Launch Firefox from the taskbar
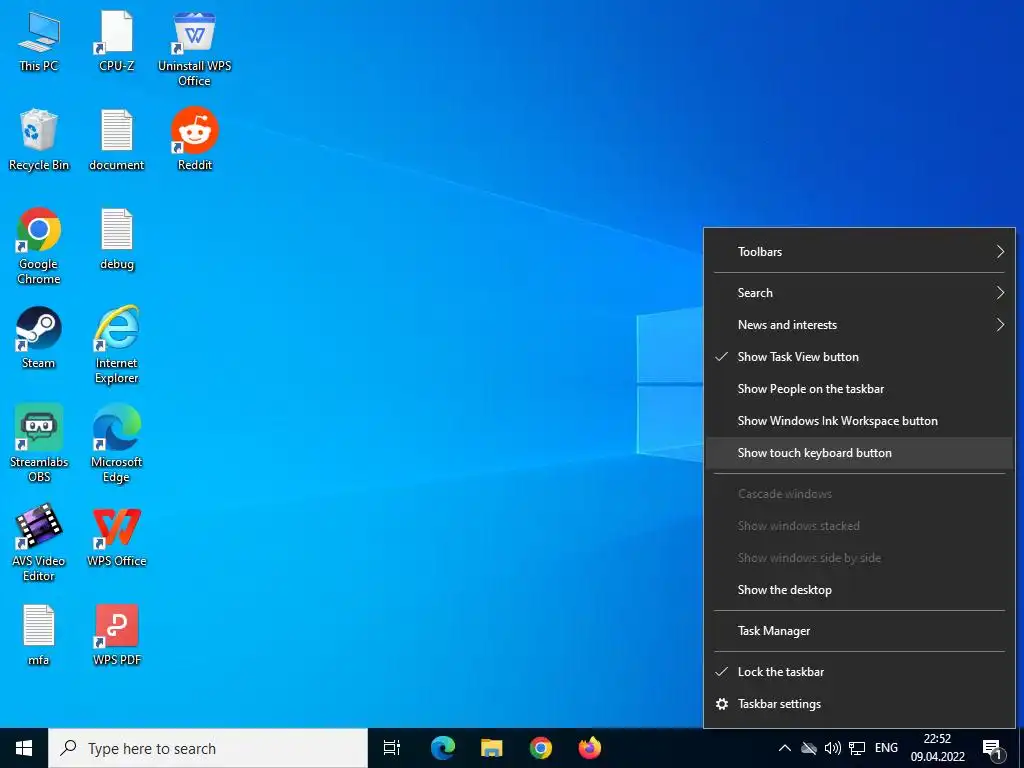This screenshot has height=768, width=1024. (590, 748)
